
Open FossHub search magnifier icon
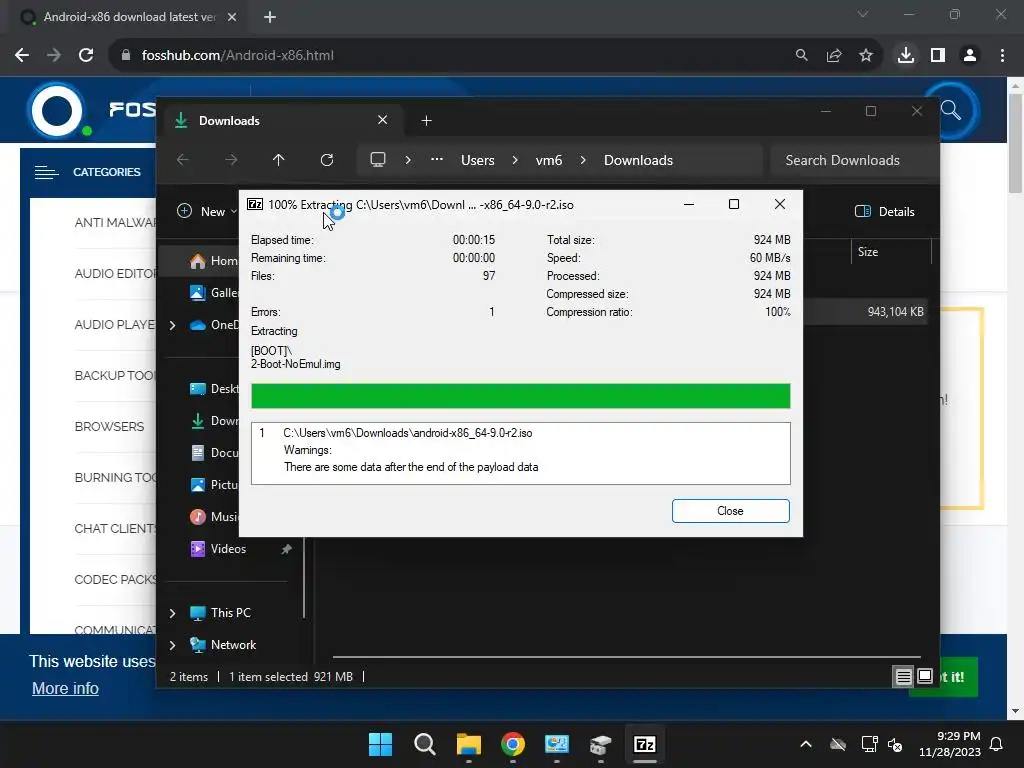[x=951, y=110]
